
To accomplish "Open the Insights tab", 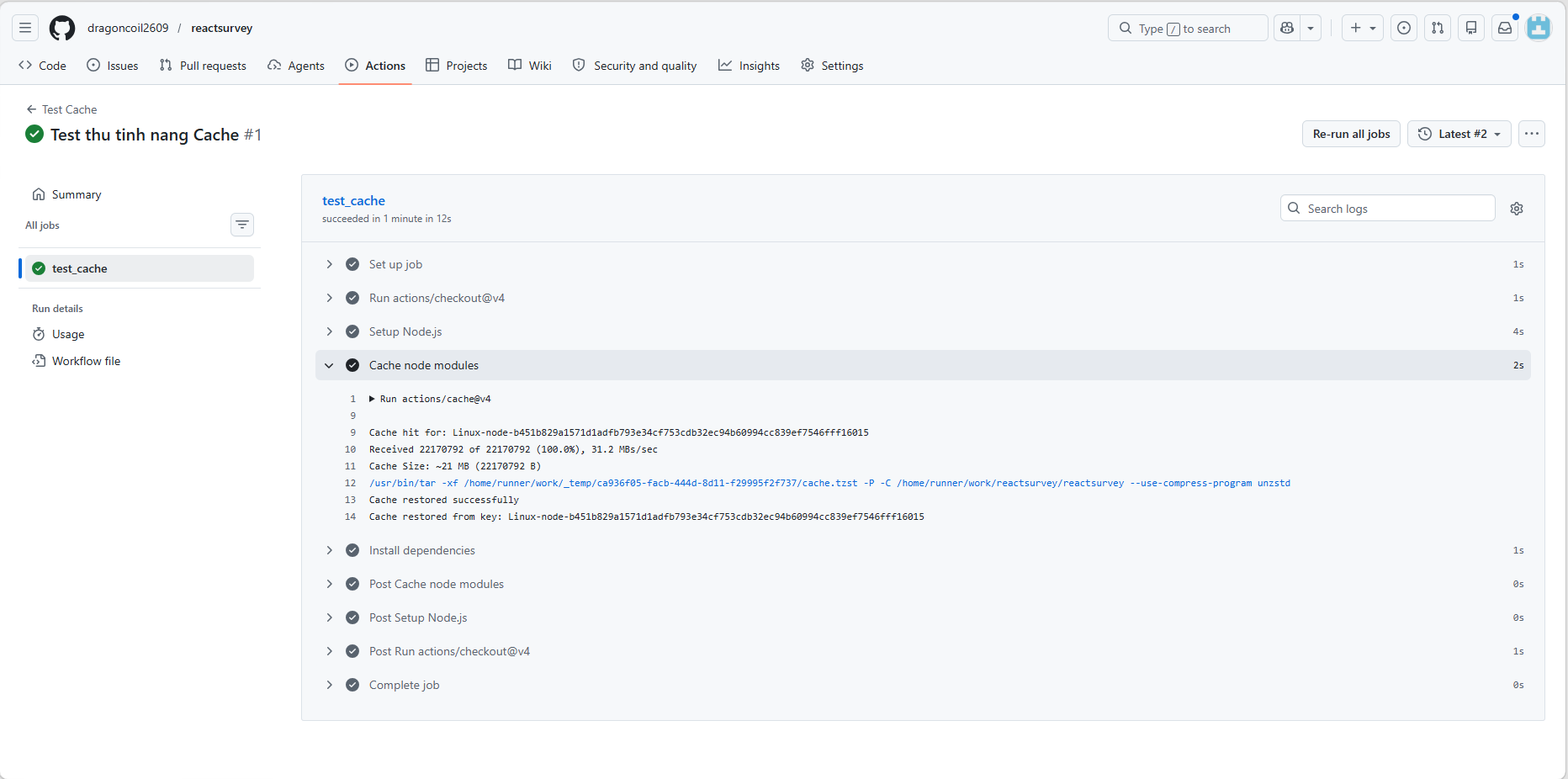I will coord(750,66).
